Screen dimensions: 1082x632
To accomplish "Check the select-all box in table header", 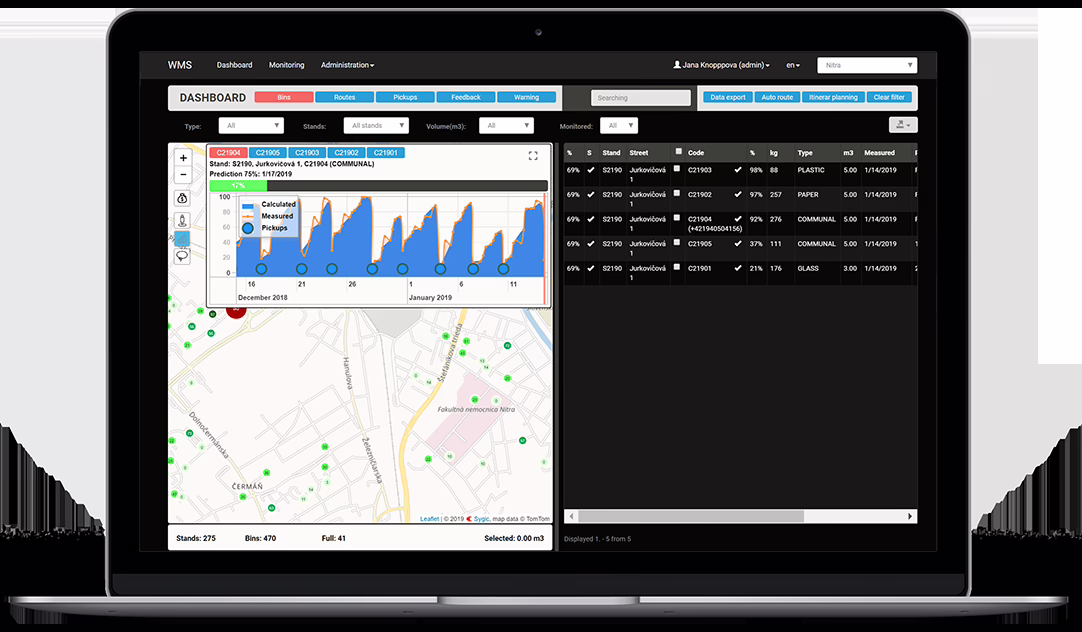I will click(679, 152).
